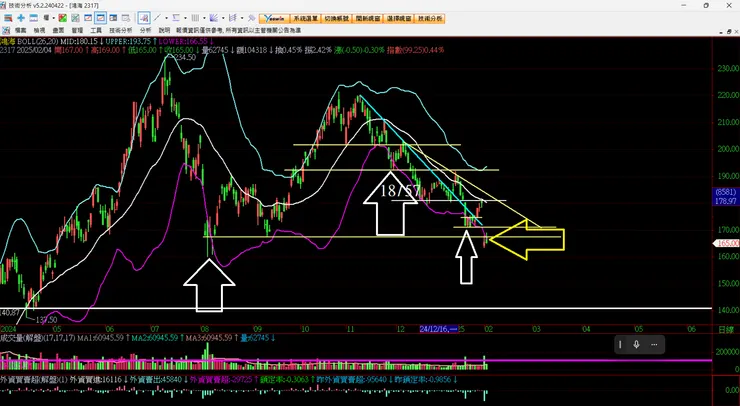Click the 切換帳號 button

[x=336, y=18]
